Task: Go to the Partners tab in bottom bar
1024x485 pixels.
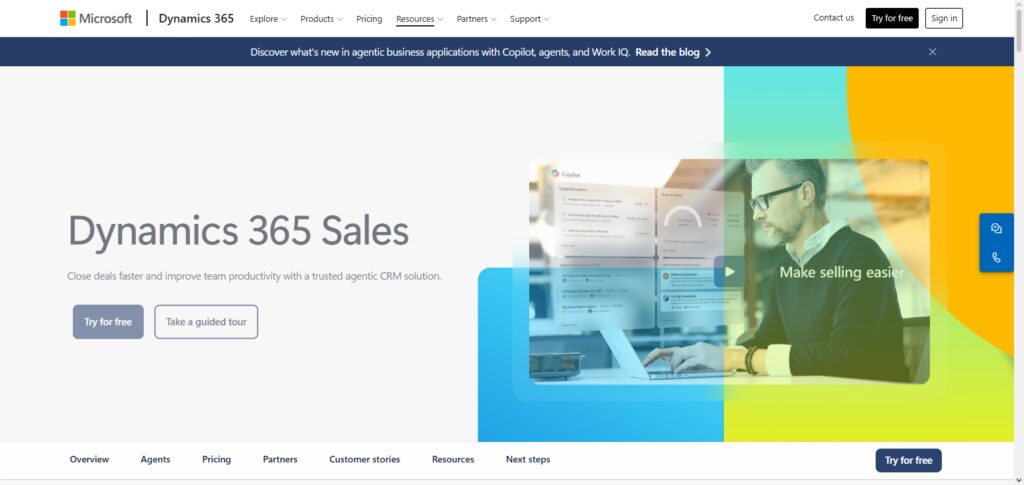Action: click(x=280, y=460)
